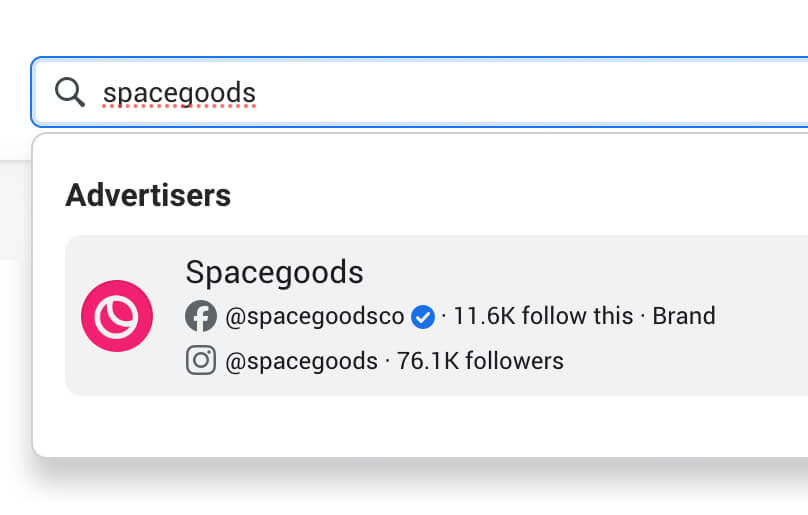
Task: Click blank page area below suggestions panel
Action: tap(400, 490)
